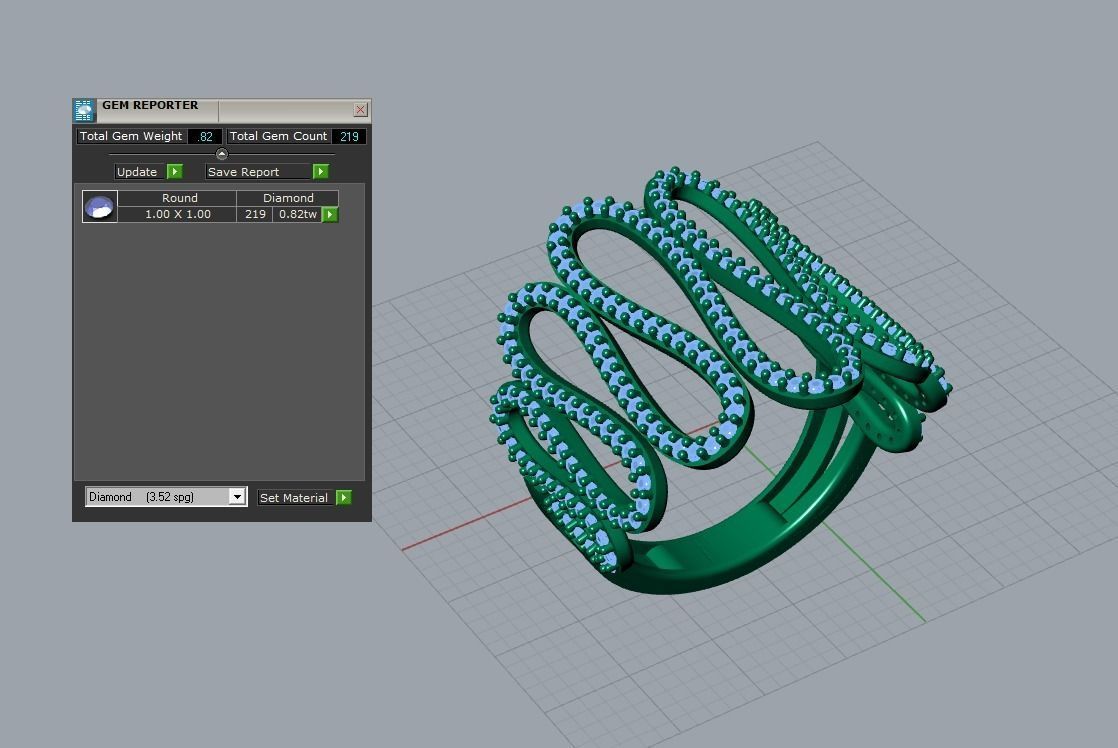Viewport: 1118px width, 748px height.
Task: Click the green arrow beside 0.82tw
Action: pos(329,215)
